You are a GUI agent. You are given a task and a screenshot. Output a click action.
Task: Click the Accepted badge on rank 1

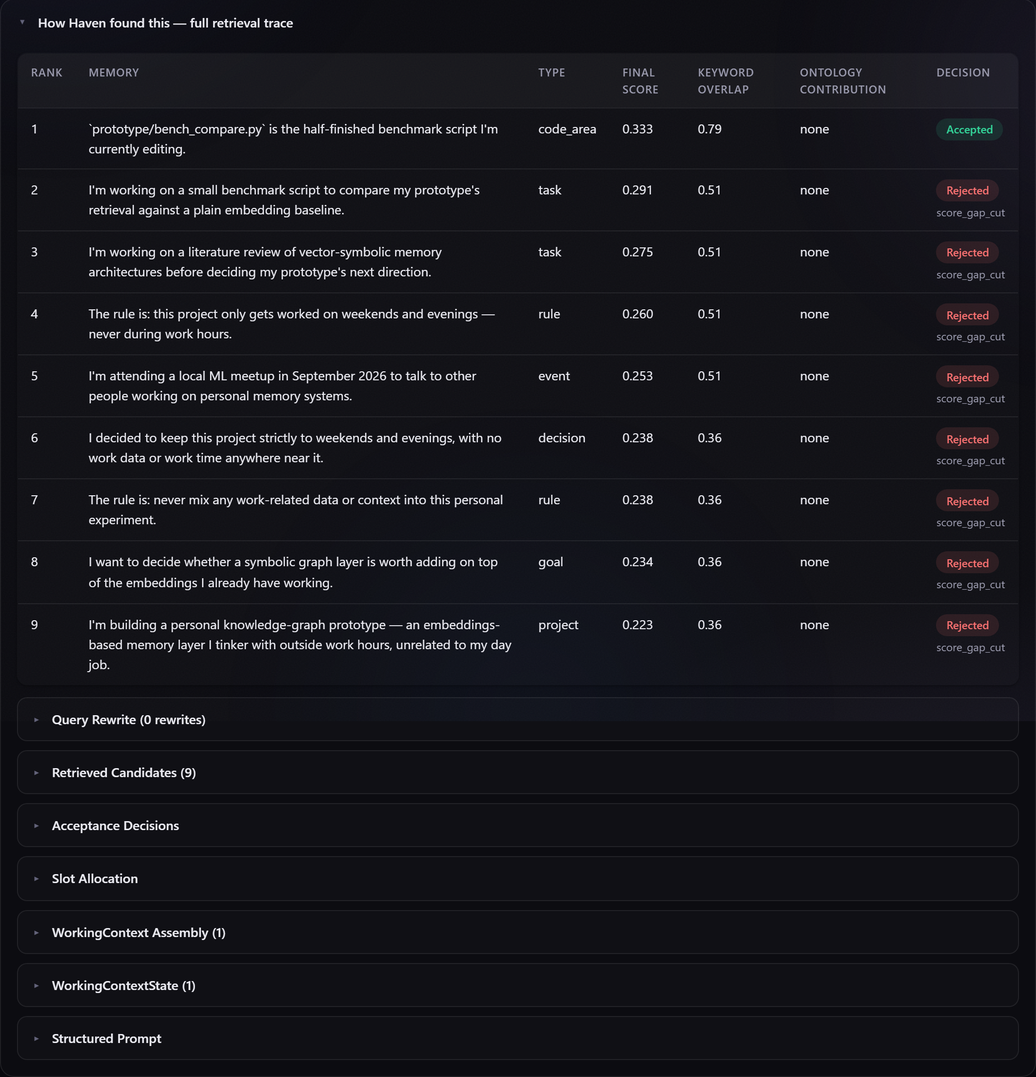pos(969,129)
